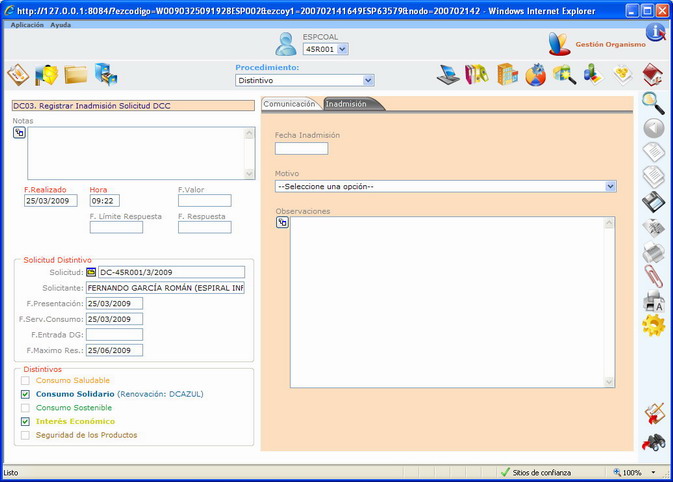Click the greyed-out document sheets icon below floppy
The width and height of the screenshot is (673, 482).
(654, 227)
